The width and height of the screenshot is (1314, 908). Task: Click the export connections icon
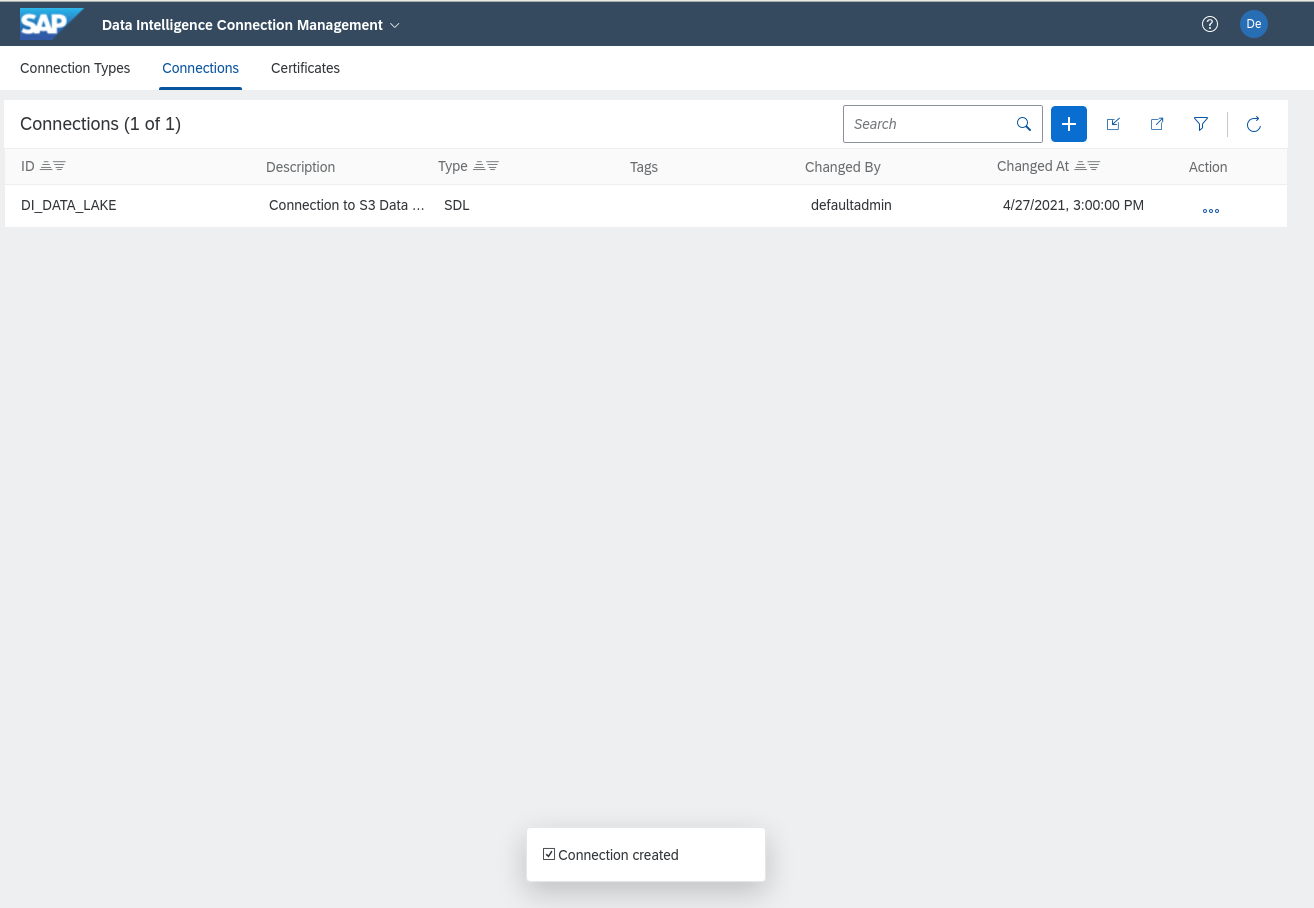(1157, 124)
